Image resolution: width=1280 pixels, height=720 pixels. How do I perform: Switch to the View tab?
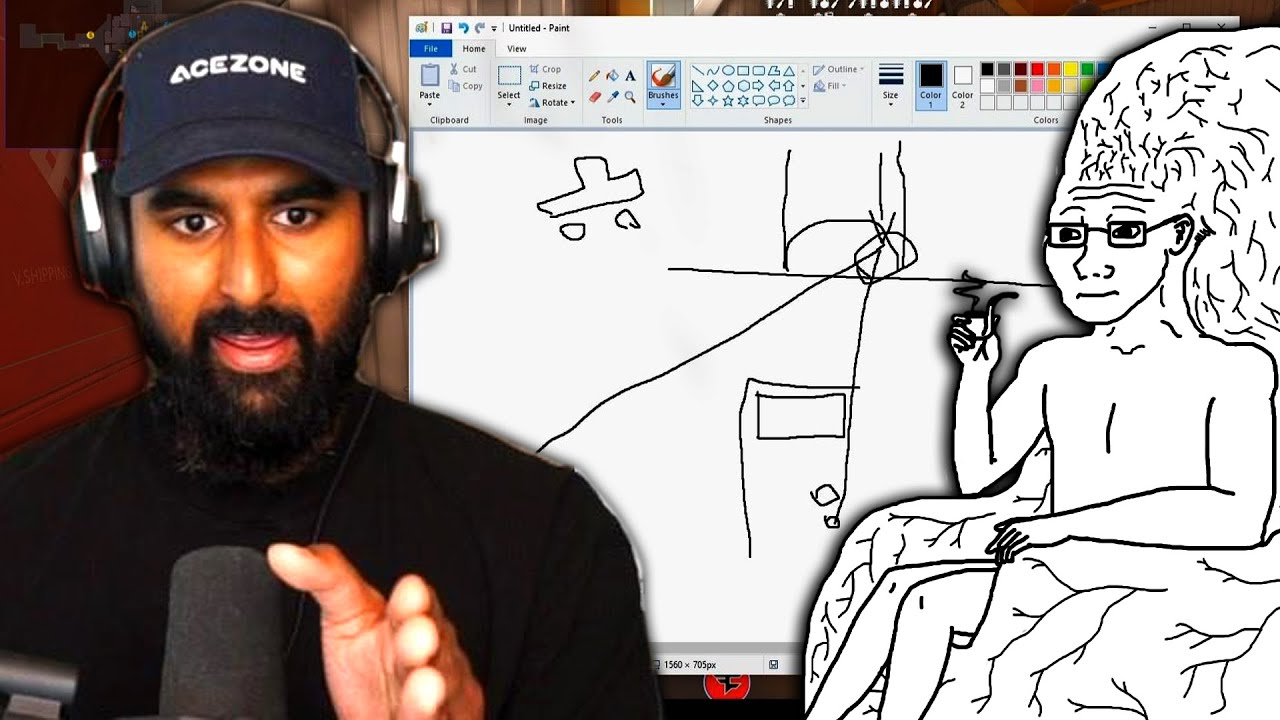[516, 48]
